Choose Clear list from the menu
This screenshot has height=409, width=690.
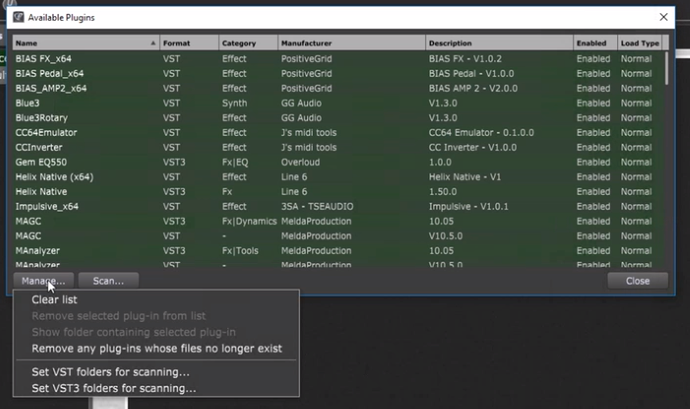54,300
